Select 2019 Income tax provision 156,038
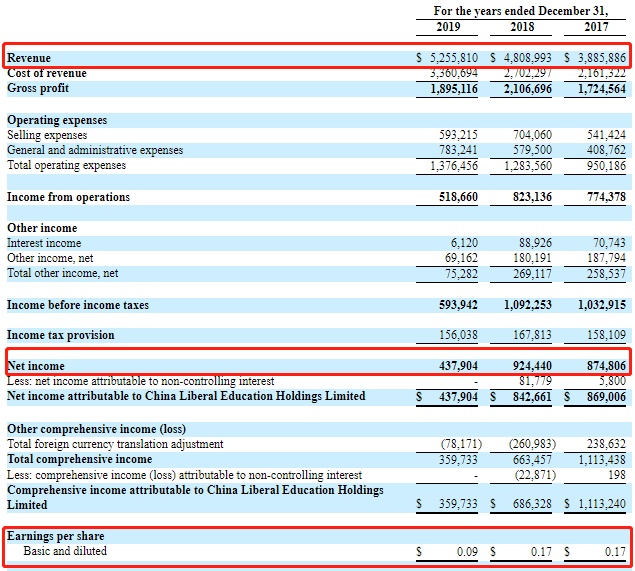 click(x=458, y=335)
